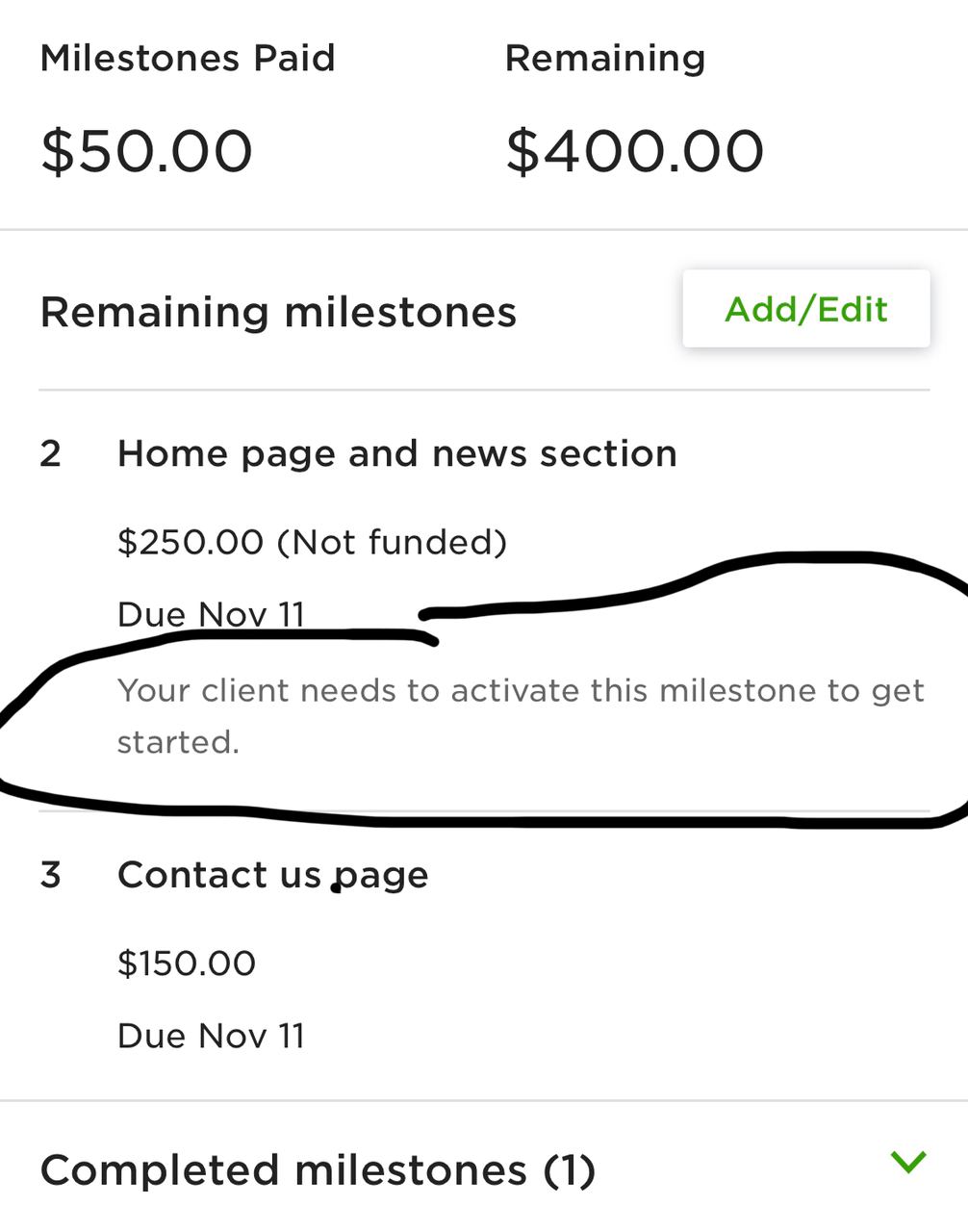The image size is (968, 1232).
Task: Click milestone number 2
Action: 51,453
